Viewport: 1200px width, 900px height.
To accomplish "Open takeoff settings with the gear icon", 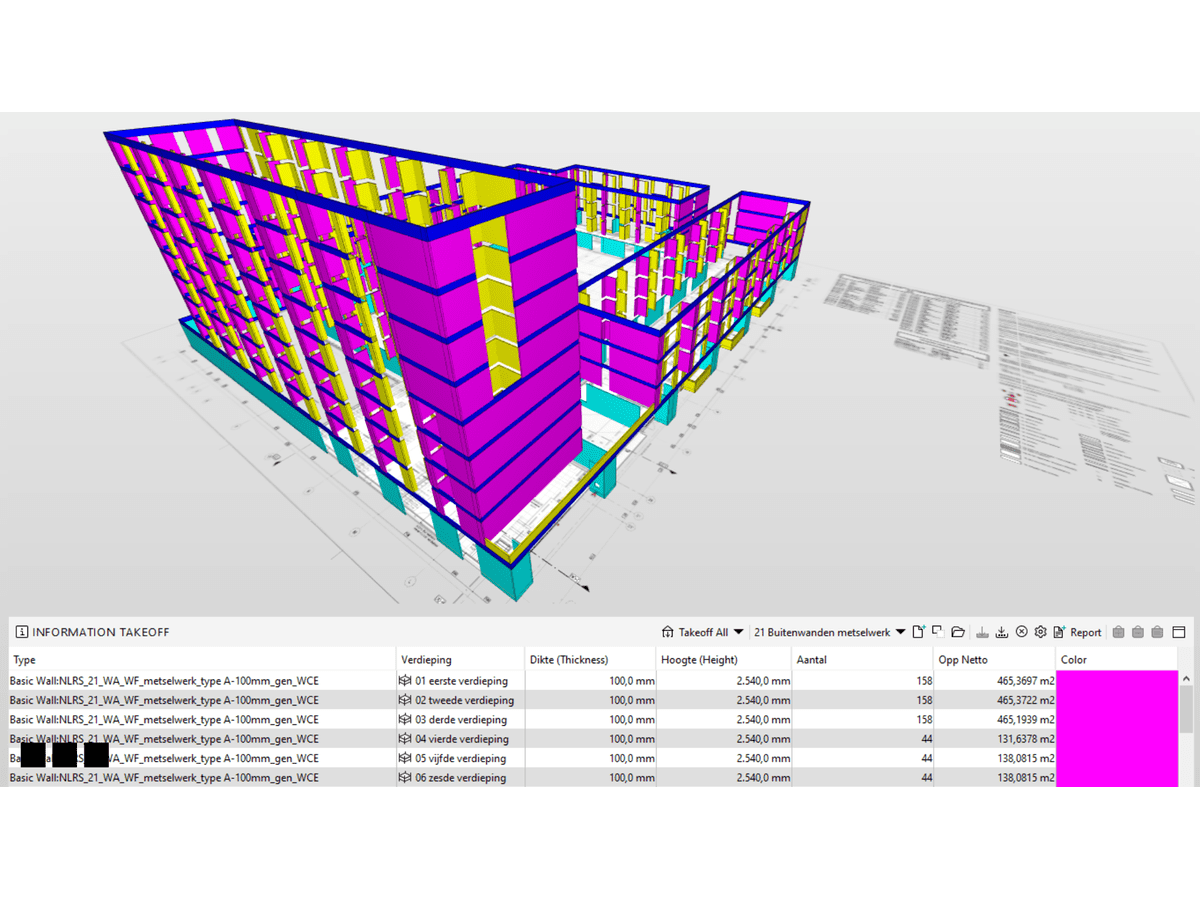I will click(1040, 632).
